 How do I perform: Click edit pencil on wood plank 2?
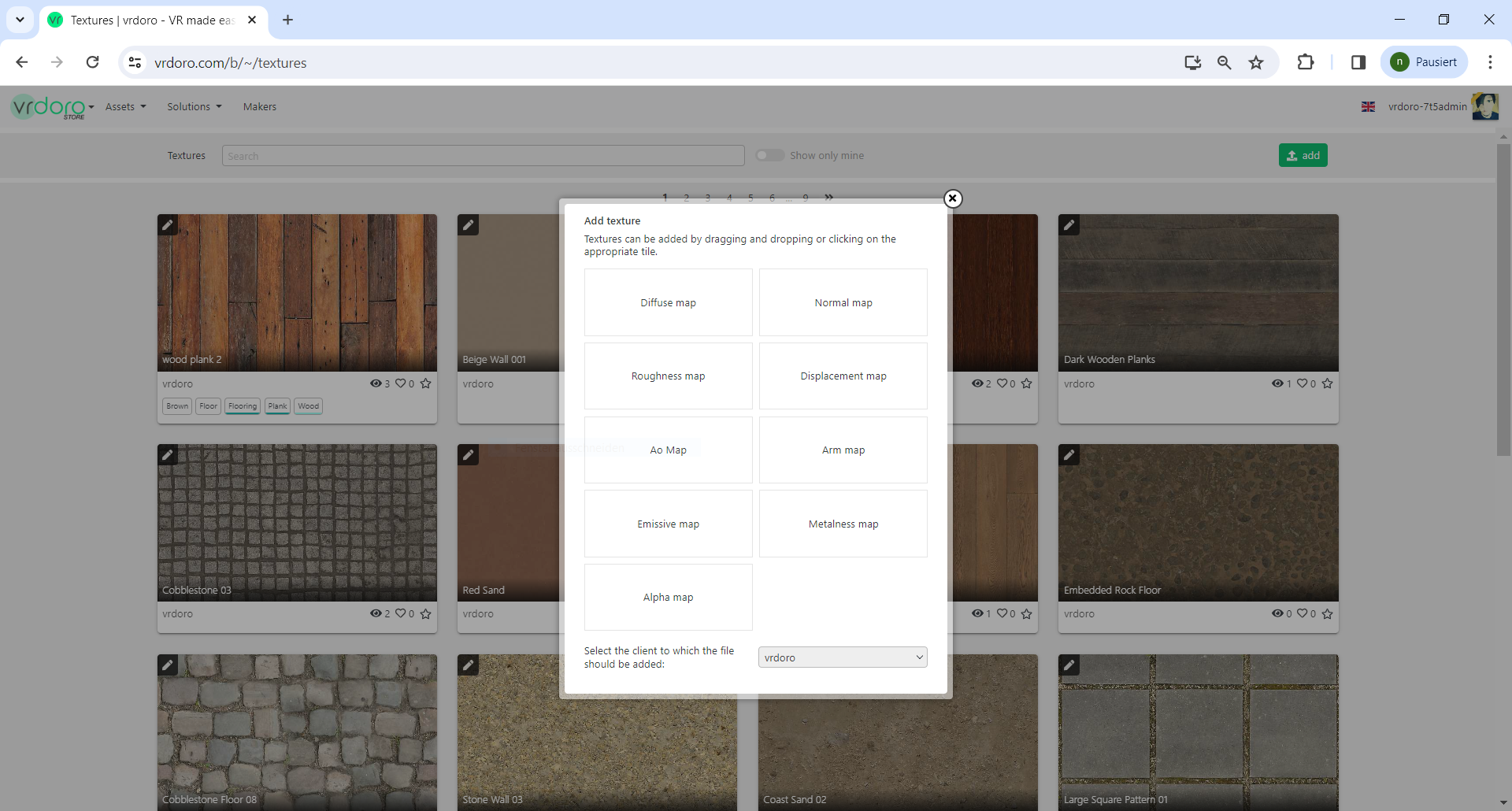click(x=168, y=225)
